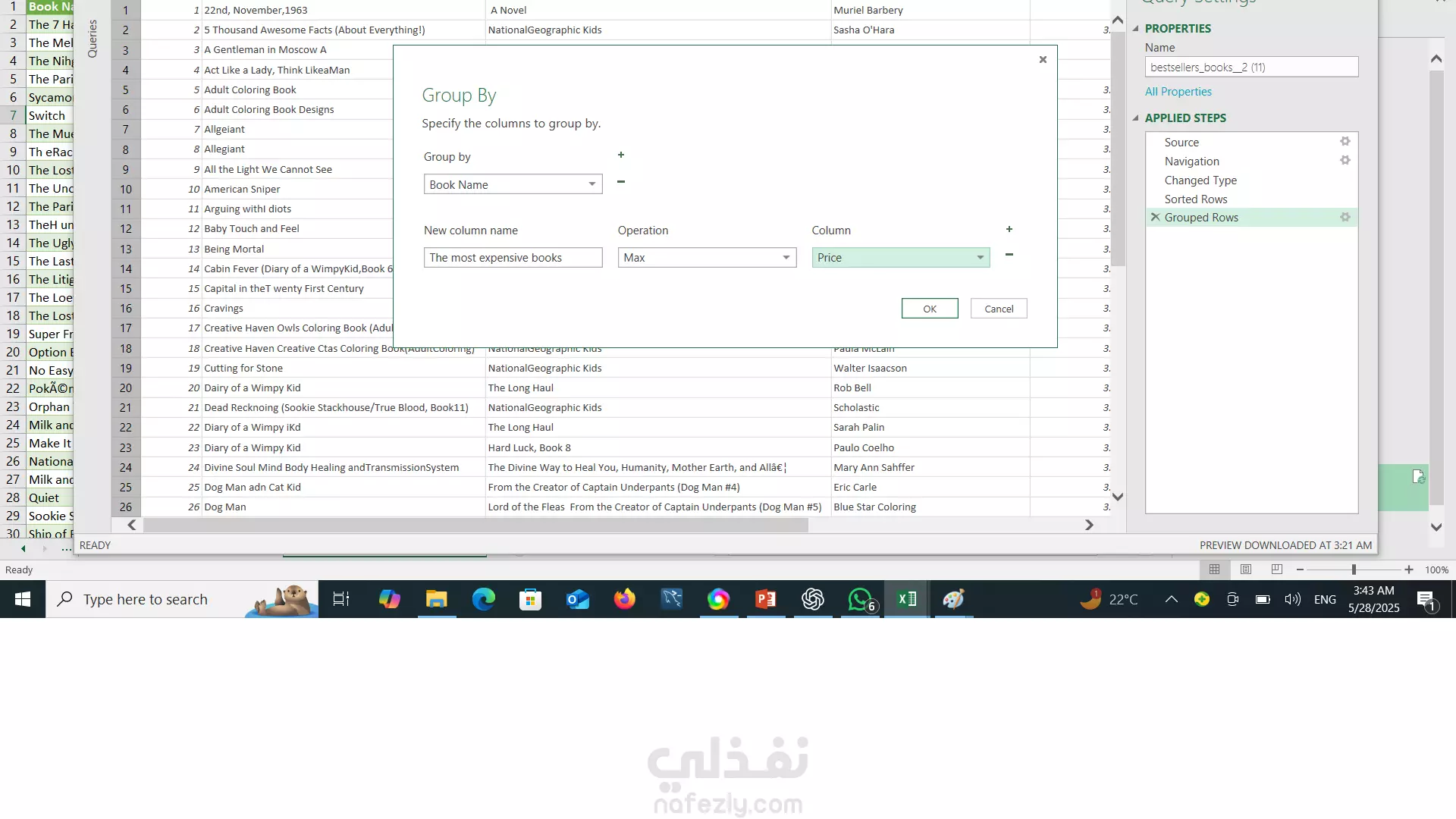Open Paint app from taskbar
The image size is (1456, 819).
(953, 599)
